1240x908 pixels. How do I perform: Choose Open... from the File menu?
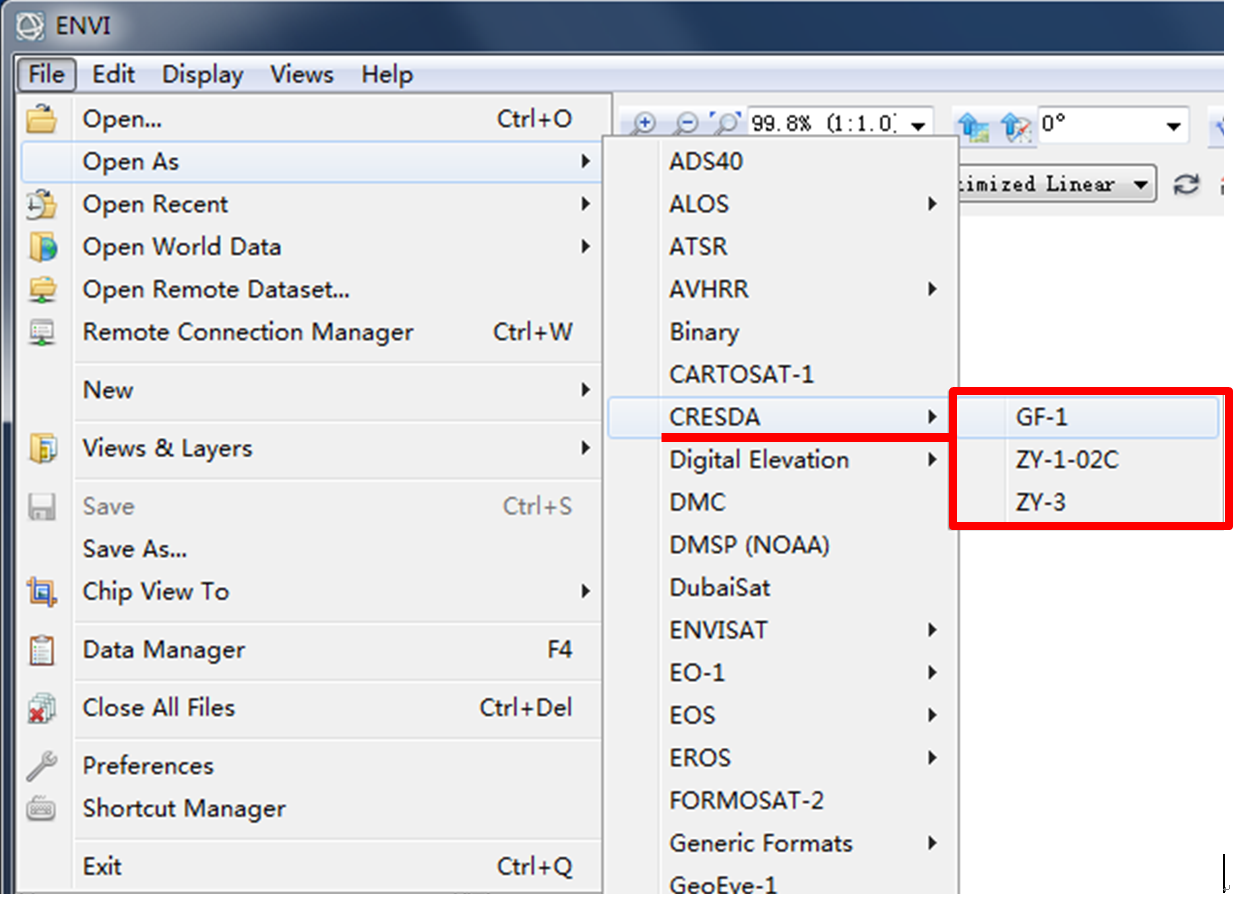pyautogui.click(x=311, y=119)
